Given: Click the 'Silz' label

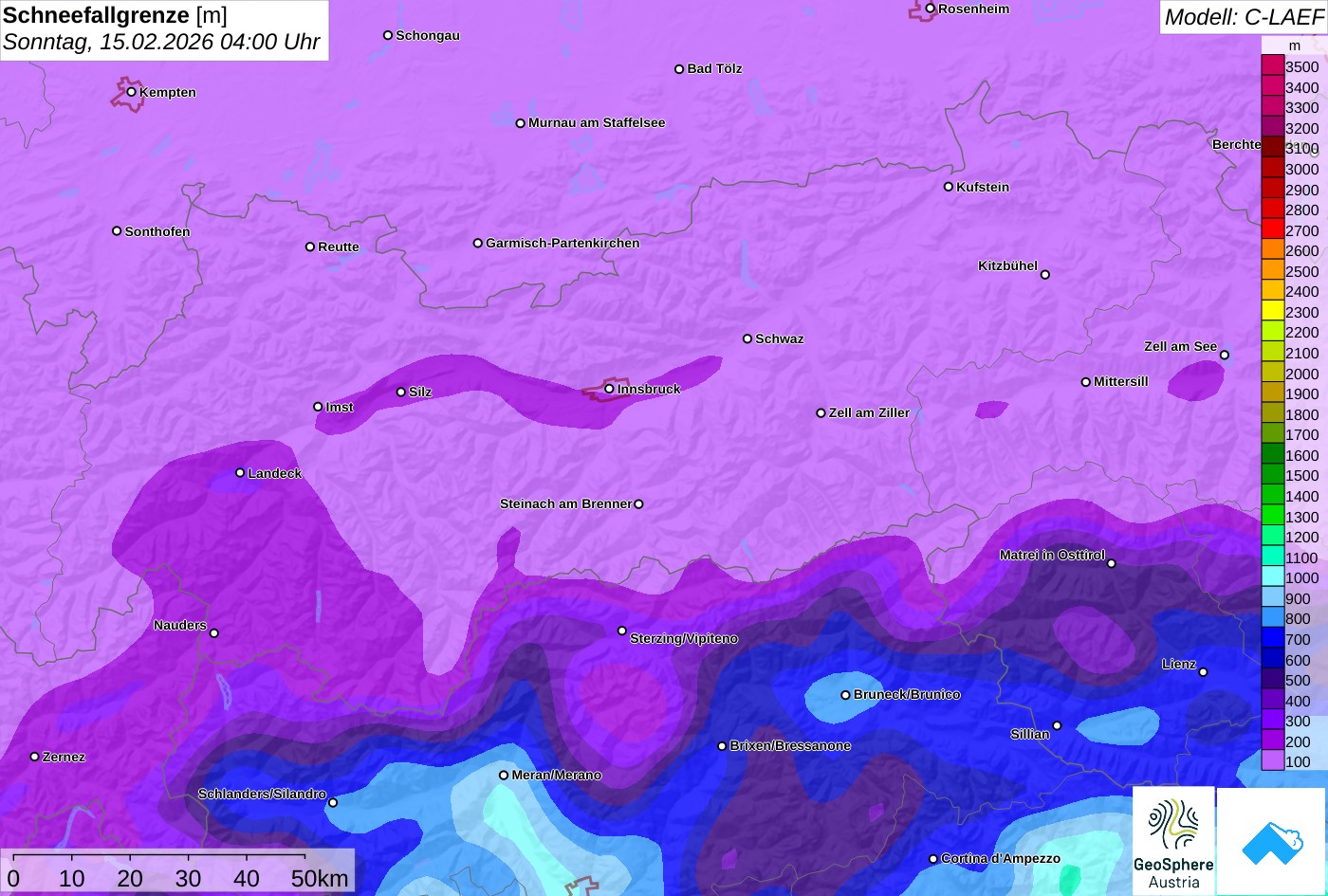Looking at the screenshot, I should [420, 392].
